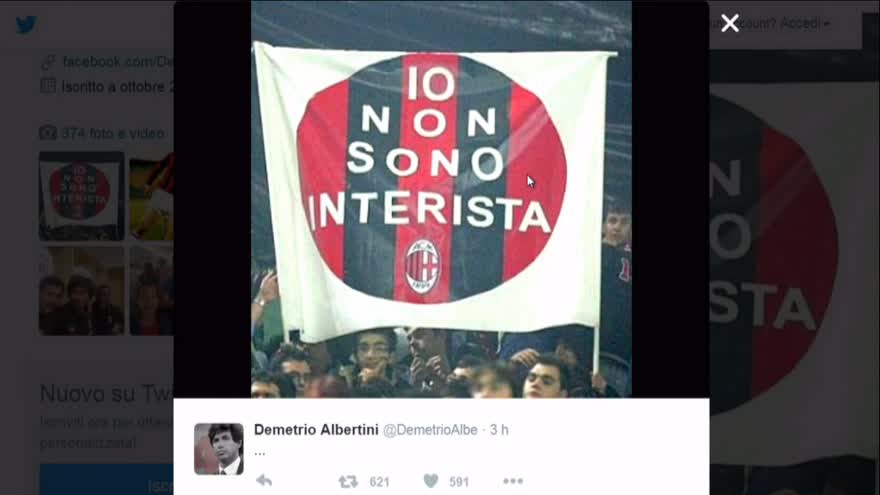Screen dimensions: 880x495
Task: Open the Io Non Sono Interista thumbnail
Action: [x=81, y=196]
